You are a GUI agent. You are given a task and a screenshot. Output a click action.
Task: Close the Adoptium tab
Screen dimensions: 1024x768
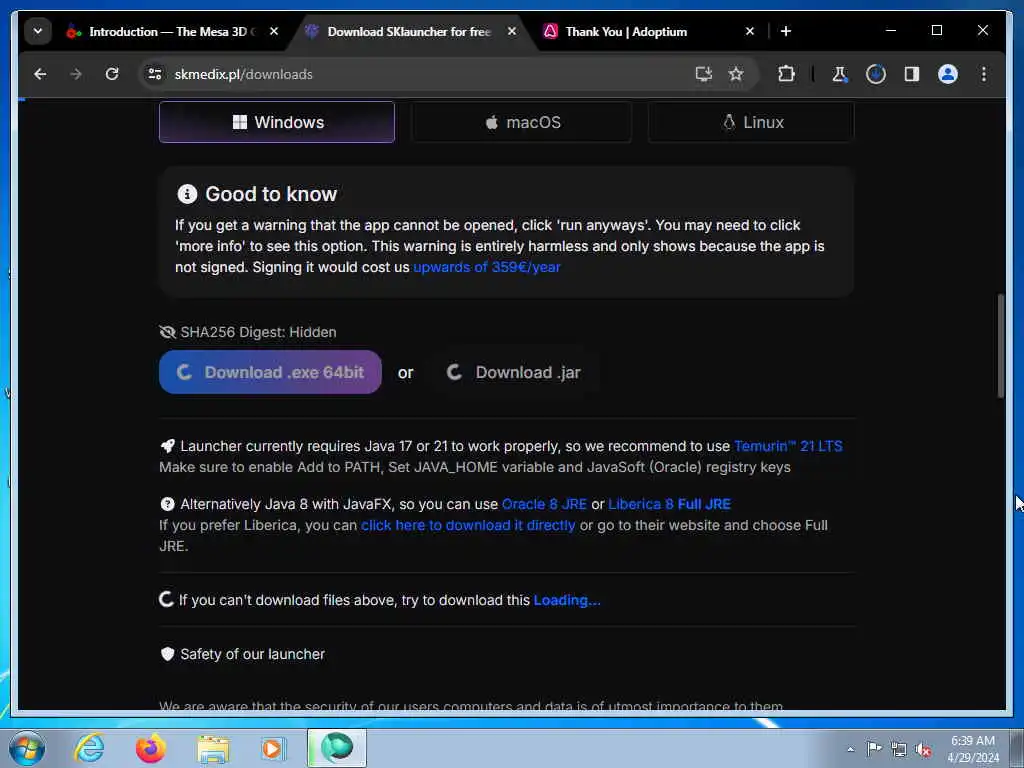point(750,31)
